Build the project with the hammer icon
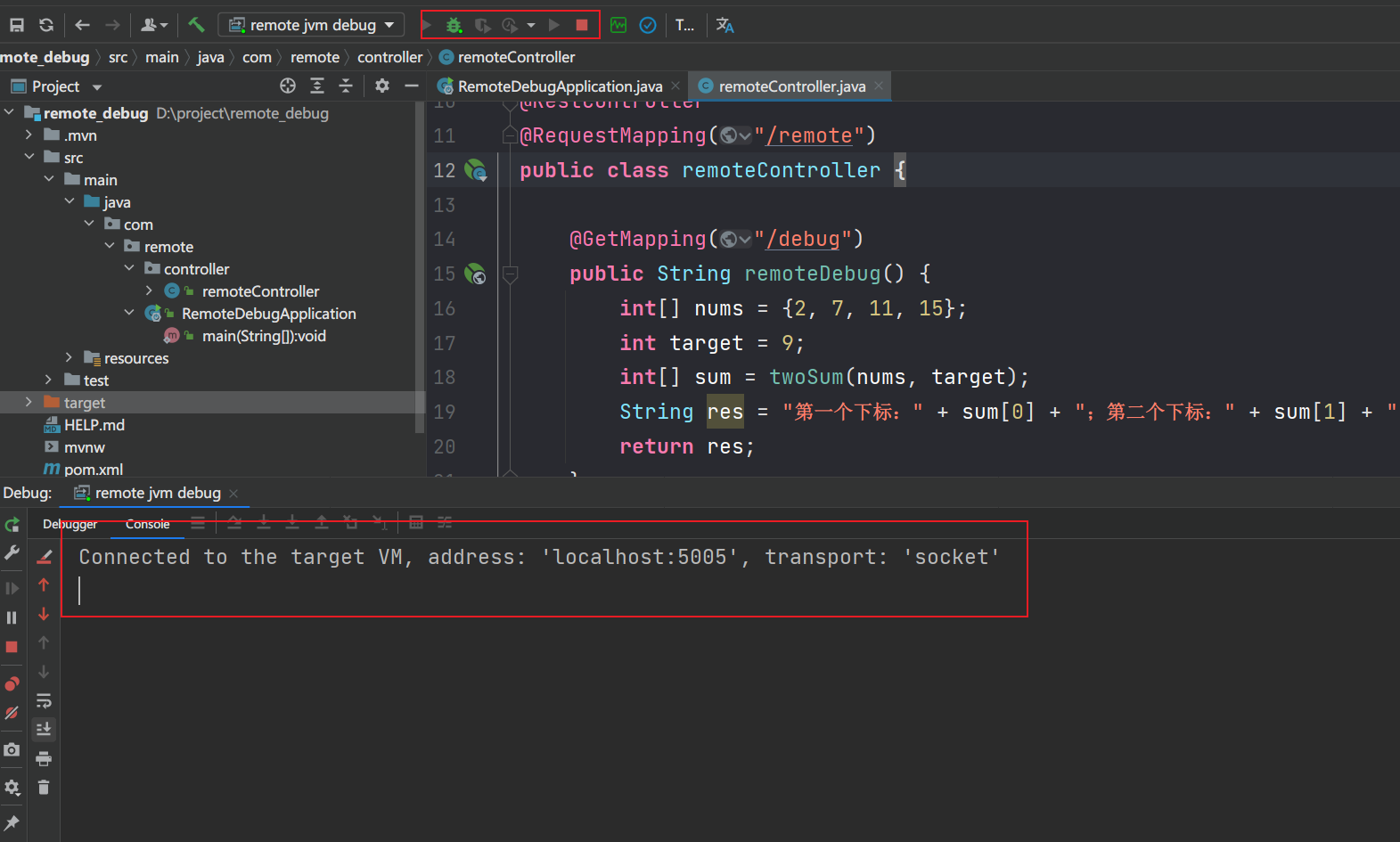Screen dimensions: 1400x842 tap(196, 25)
